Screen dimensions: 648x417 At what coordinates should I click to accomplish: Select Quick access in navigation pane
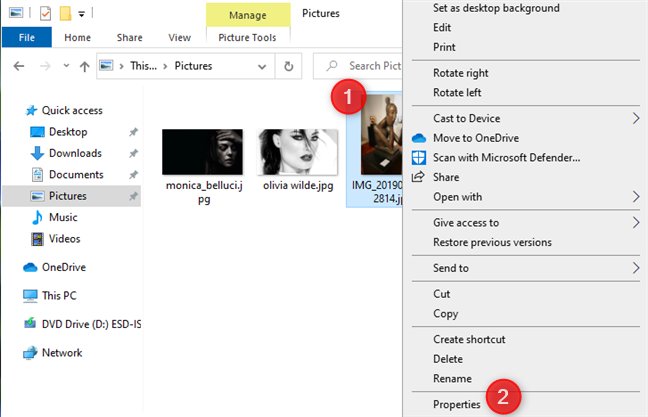[x=72, y=110]
